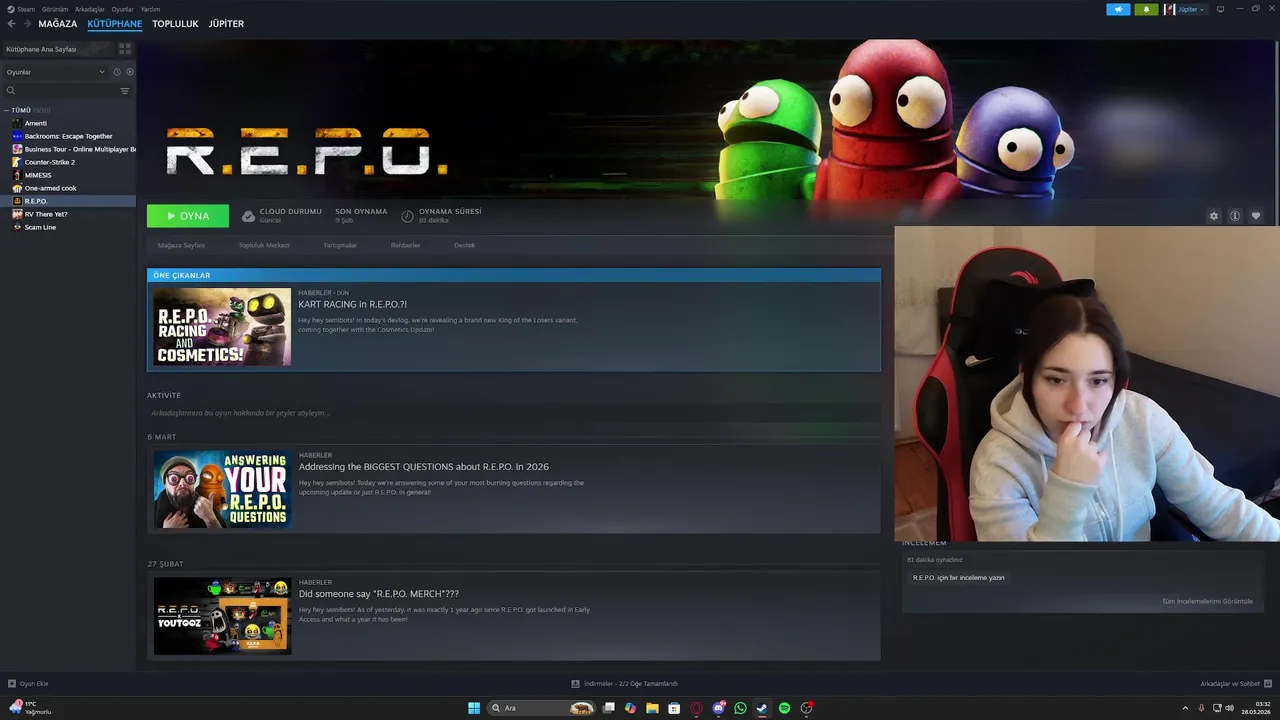Open the Görünüm menu

pos(55,9)
